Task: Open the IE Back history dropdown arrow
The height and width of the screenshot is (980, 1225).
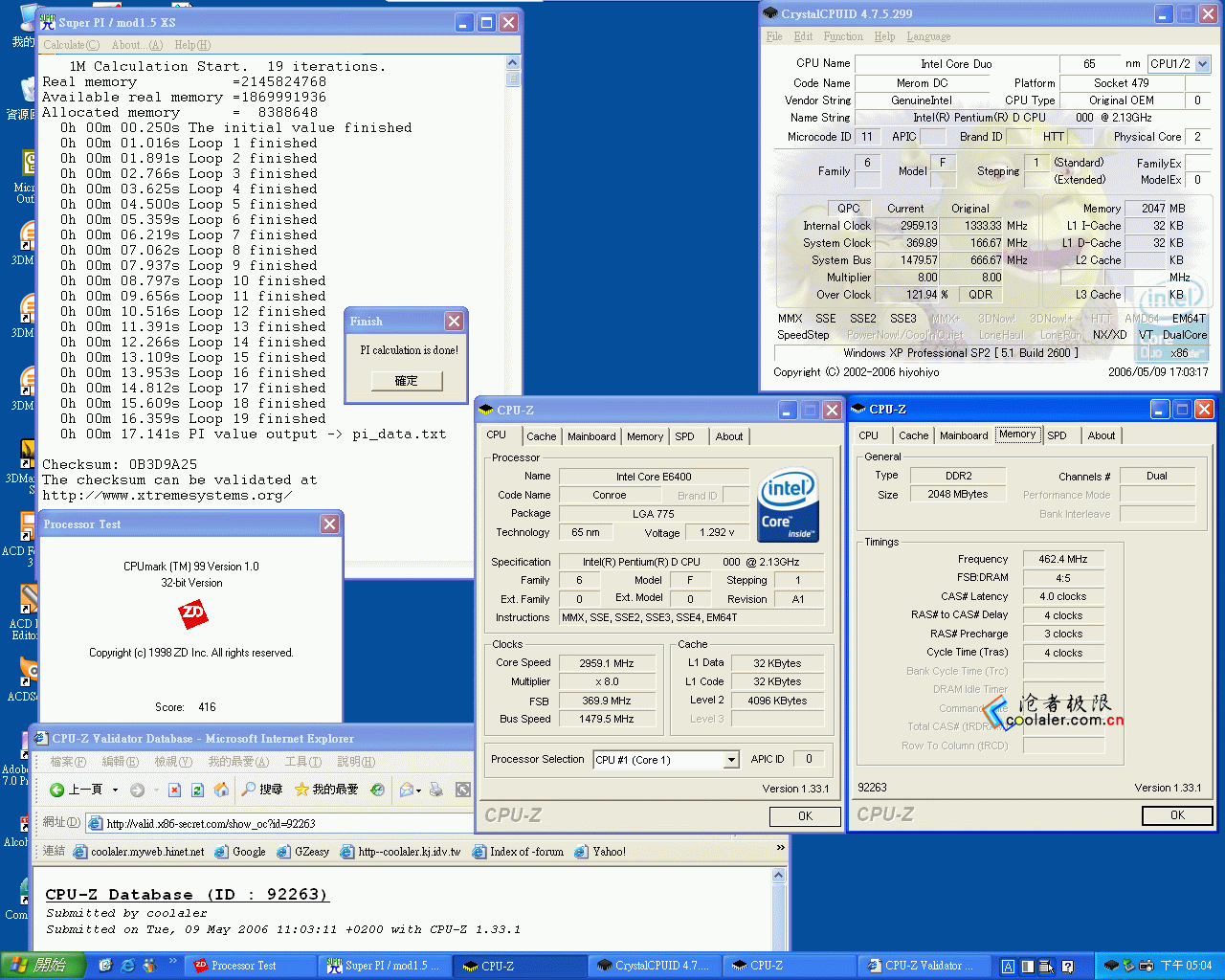Action: pyautogui.click(x=115, y=790)
